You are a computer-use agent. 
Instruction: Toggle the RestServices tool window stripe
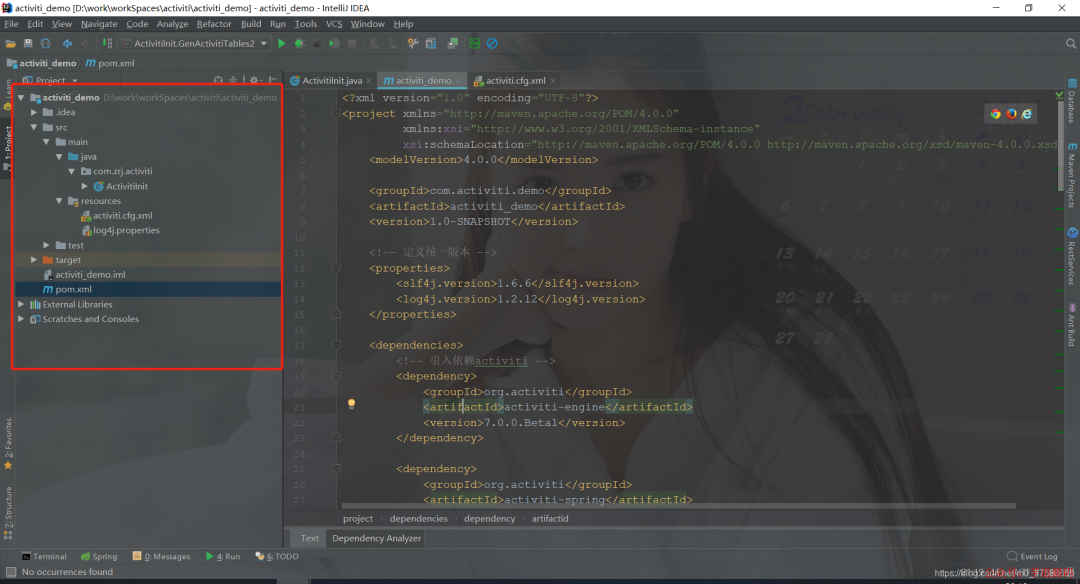(x=1072, y=256)
